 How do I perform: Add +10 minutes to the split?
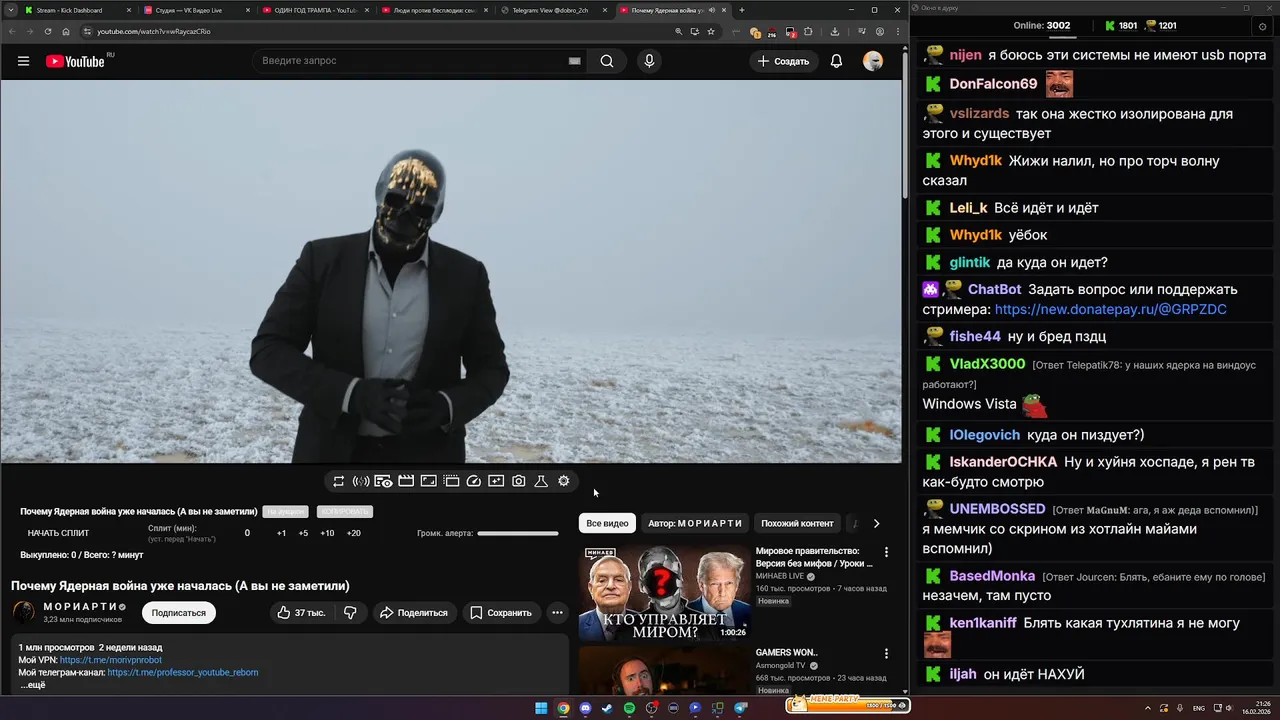coord(327,533)
